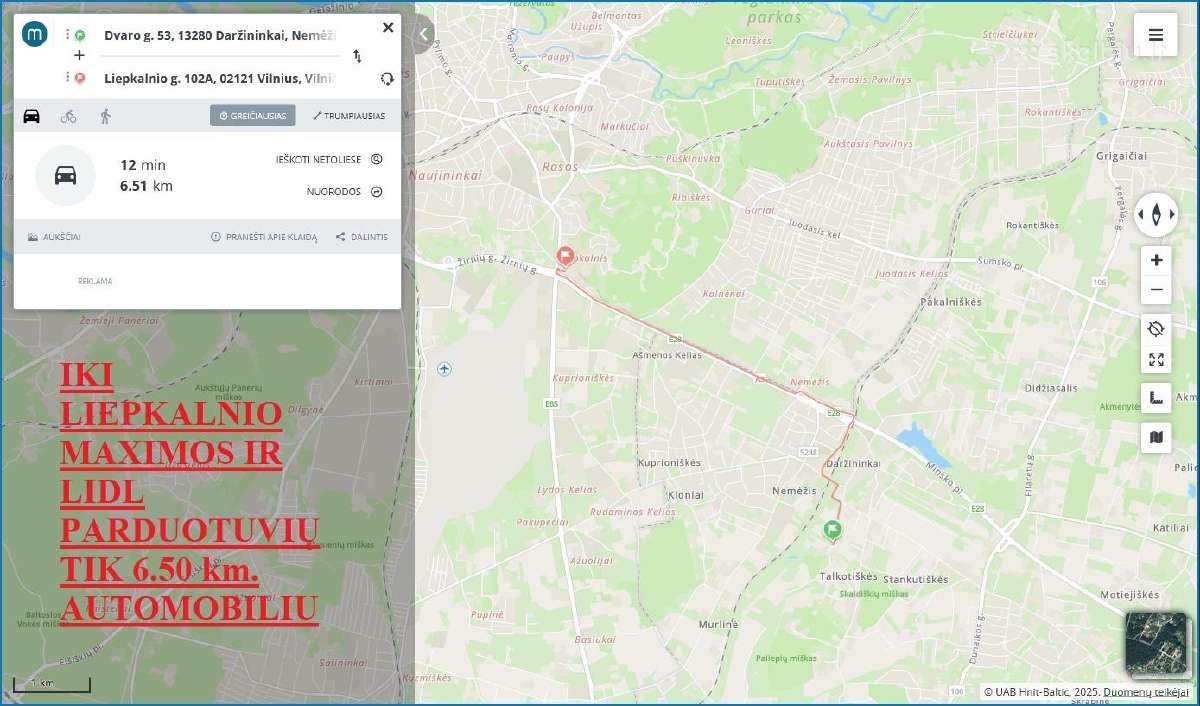Rotate map right using compass arrow
Screen dimensions: 1200x706
(x=1171, y=214)
